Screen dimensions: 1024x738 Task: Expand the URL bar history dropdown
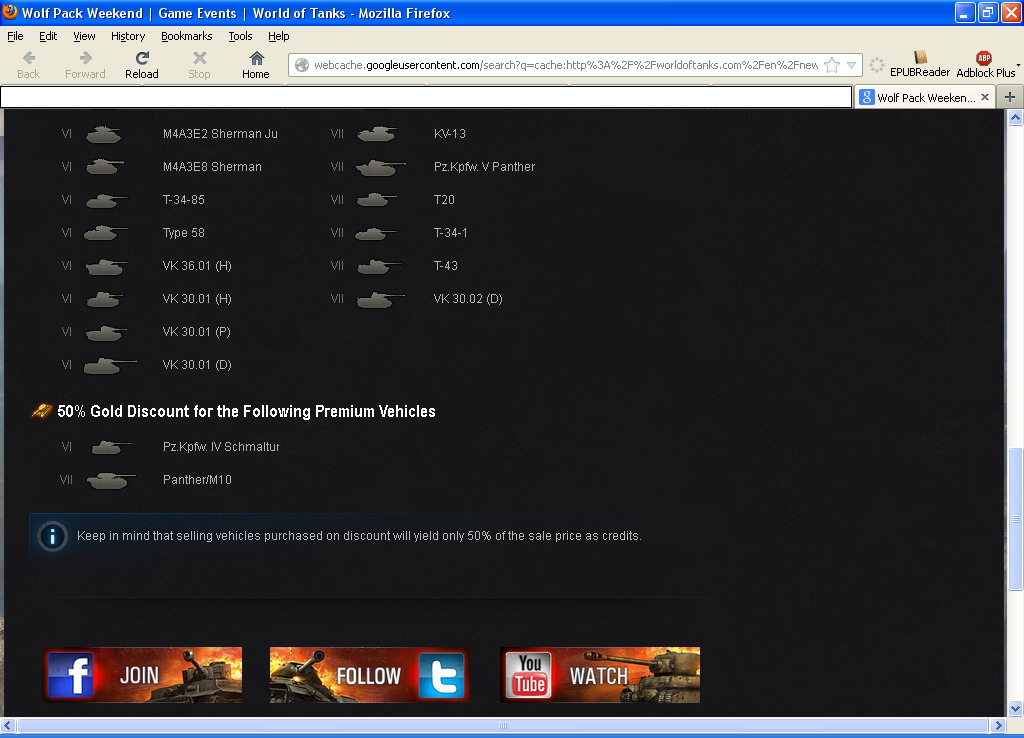coord(852,65)
